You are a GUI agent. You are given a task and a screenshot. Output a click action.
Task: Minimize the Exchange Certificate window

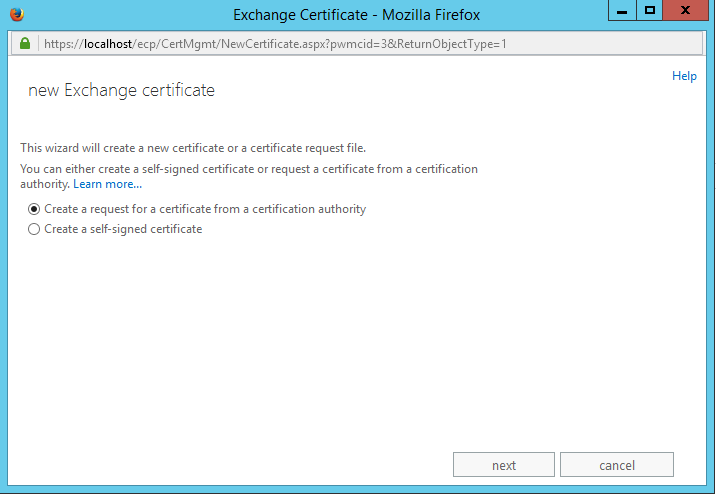tap(622, 11)
